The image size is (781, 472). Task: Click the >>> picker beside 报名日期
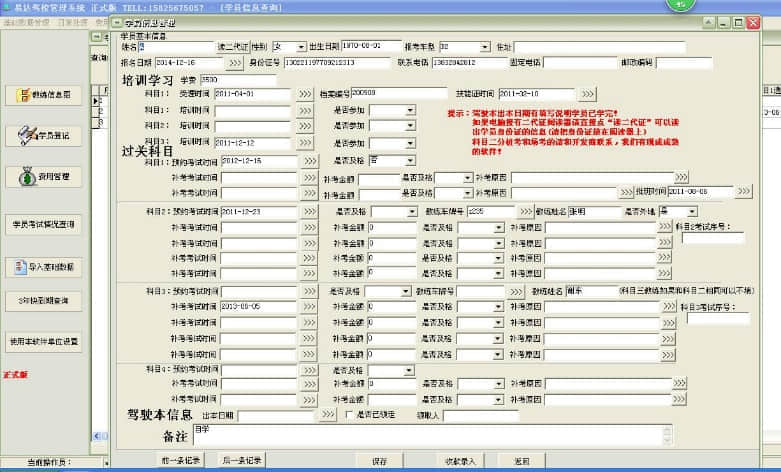(x=235, y=63)
